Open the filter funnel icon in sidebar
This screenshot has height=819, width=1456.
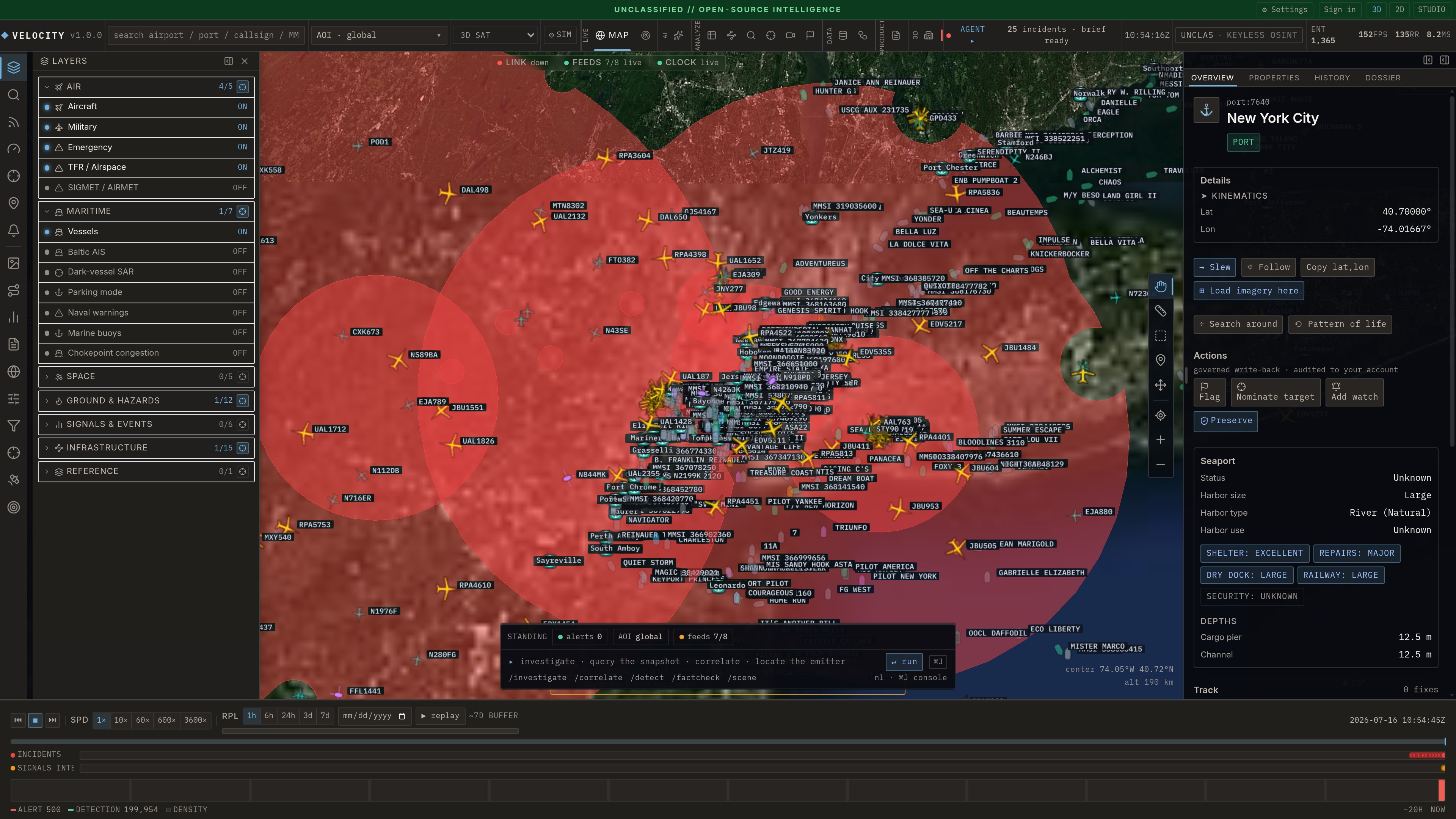coord(14,425)
